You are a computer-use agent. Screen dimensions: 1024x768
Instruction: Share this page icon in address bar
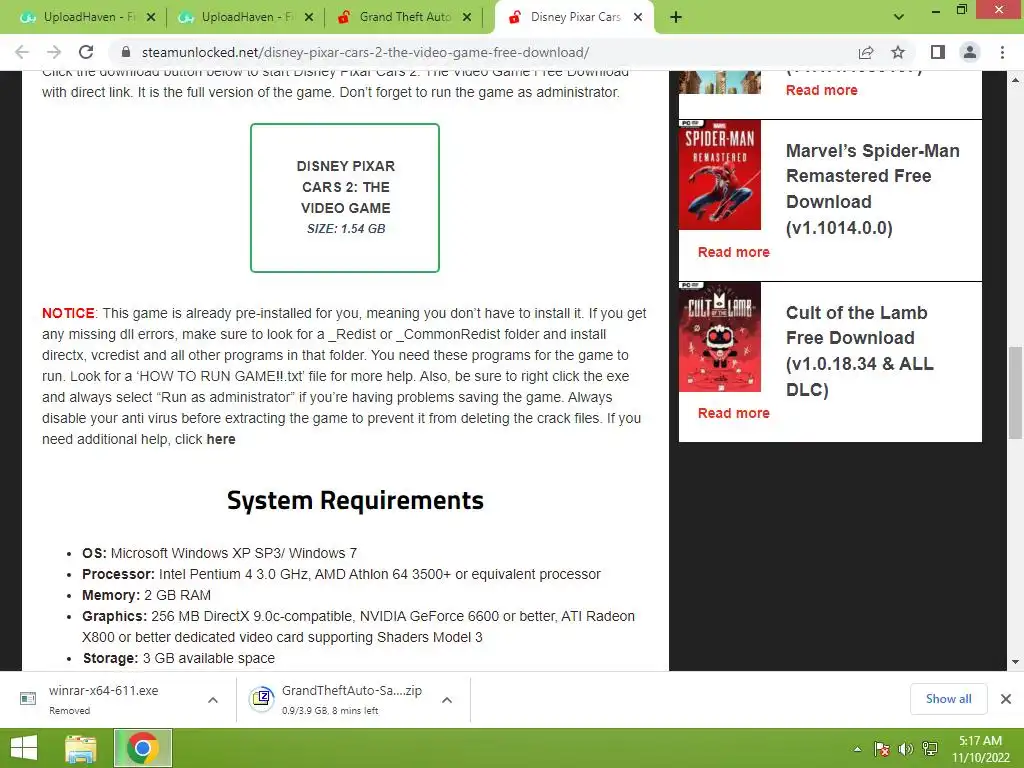[x=866, y=52]
